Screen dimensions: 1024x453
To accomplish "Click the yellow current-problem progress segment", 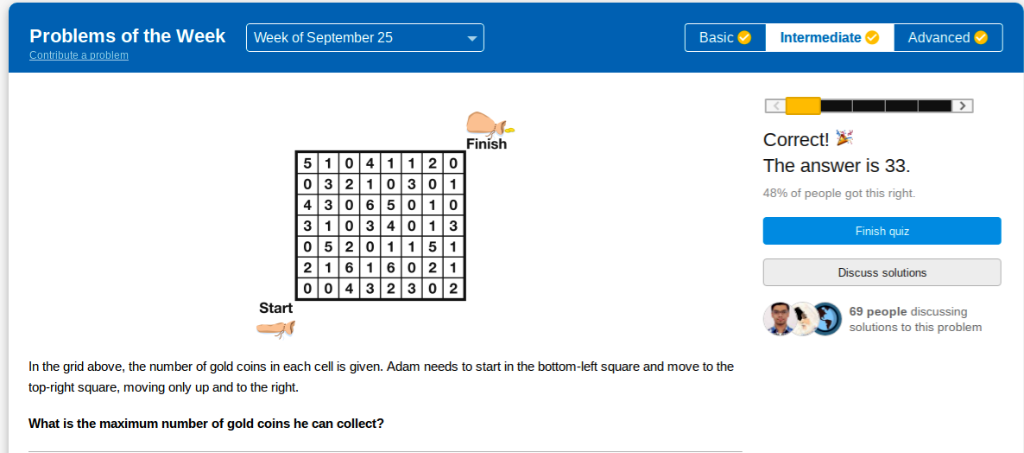I will 803,105.
